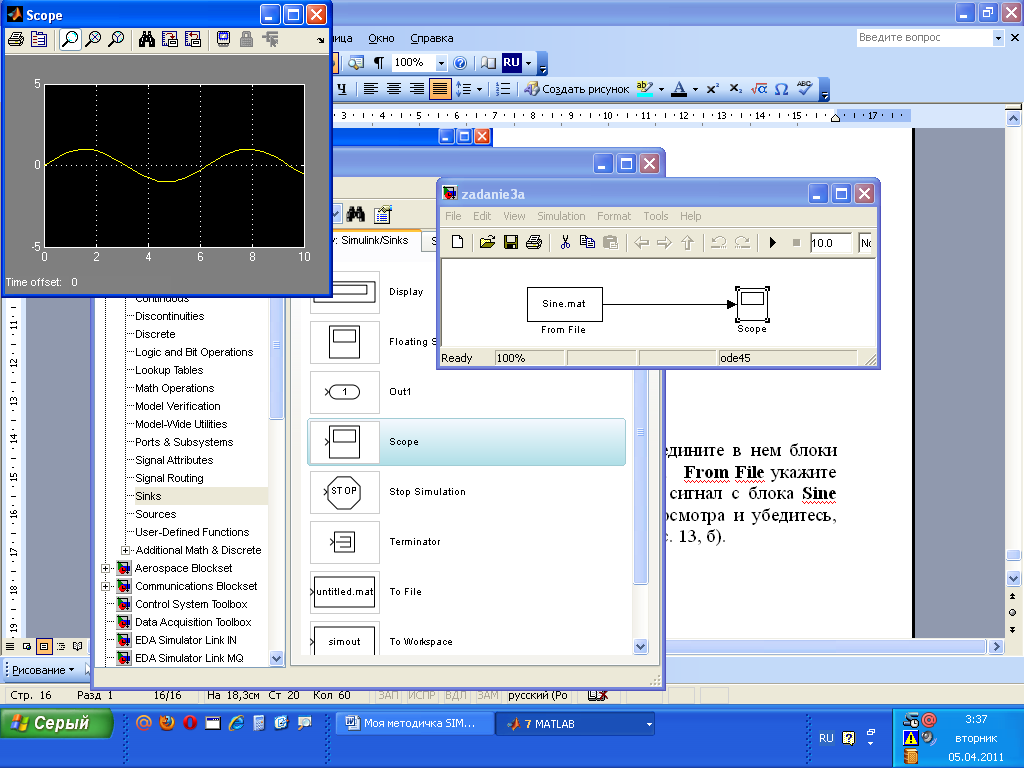Click Restore saved axes settings icon in Scope
1024x768 pixels.
[x=193, y=39]
